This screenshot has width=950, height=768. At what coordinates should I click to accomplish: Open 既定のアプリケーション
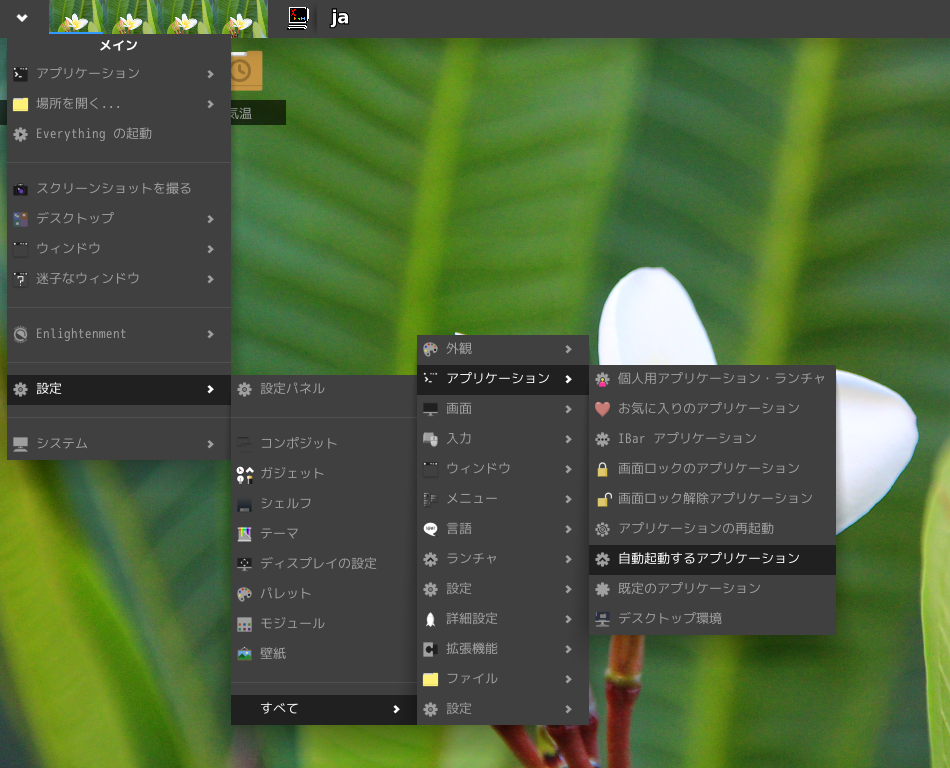[712, 589]
